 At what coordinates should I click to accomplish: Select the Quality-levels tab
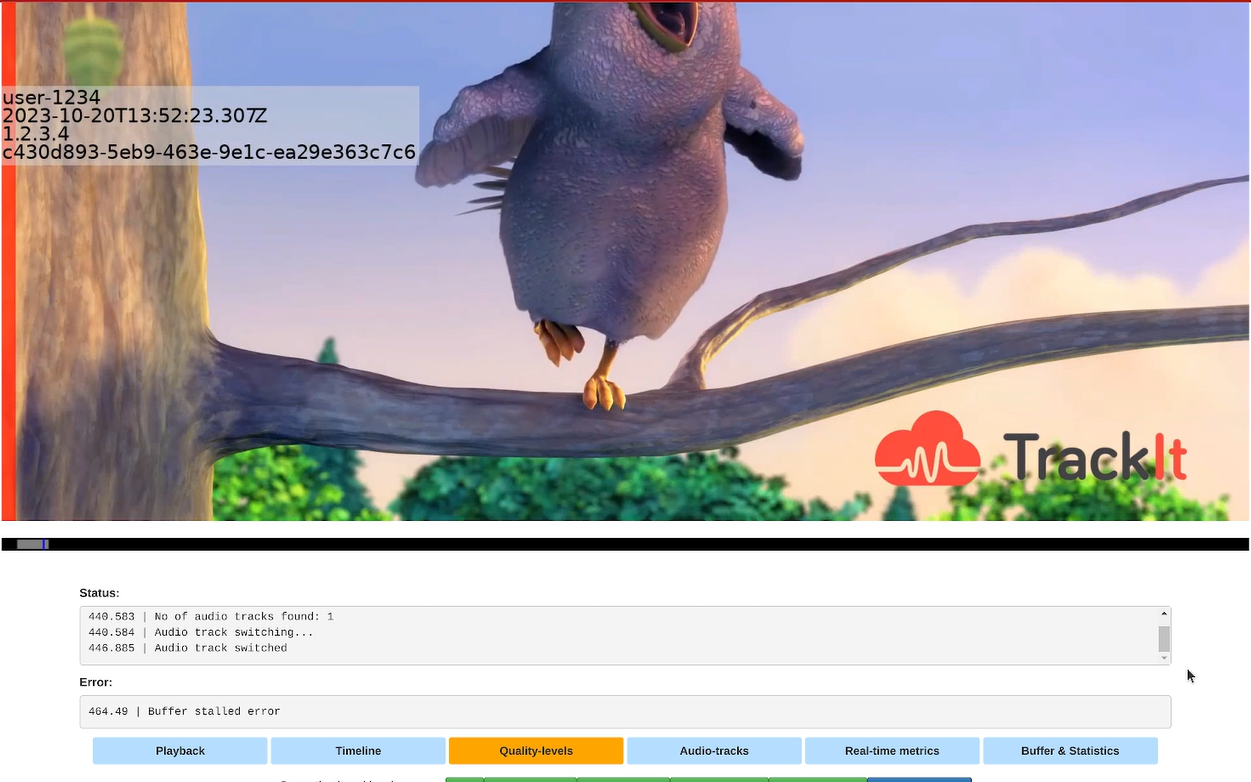(x=536, y=750)
